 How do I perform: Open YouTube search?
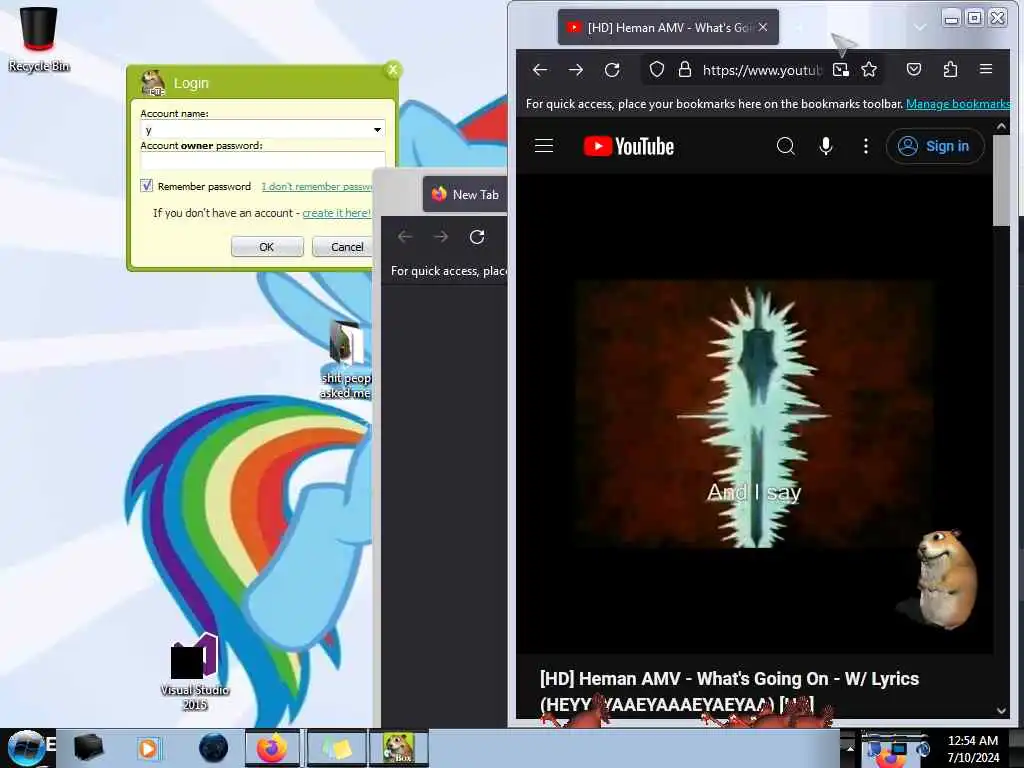click(786, 146)
